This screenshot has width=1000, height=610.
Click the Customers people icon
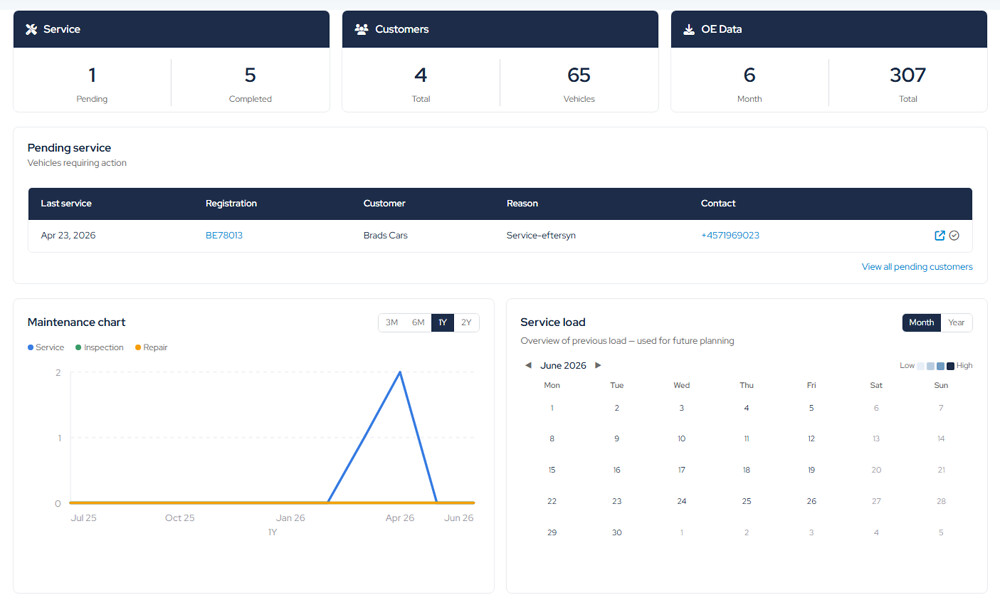pyautogui.click(x=362, y=29)
